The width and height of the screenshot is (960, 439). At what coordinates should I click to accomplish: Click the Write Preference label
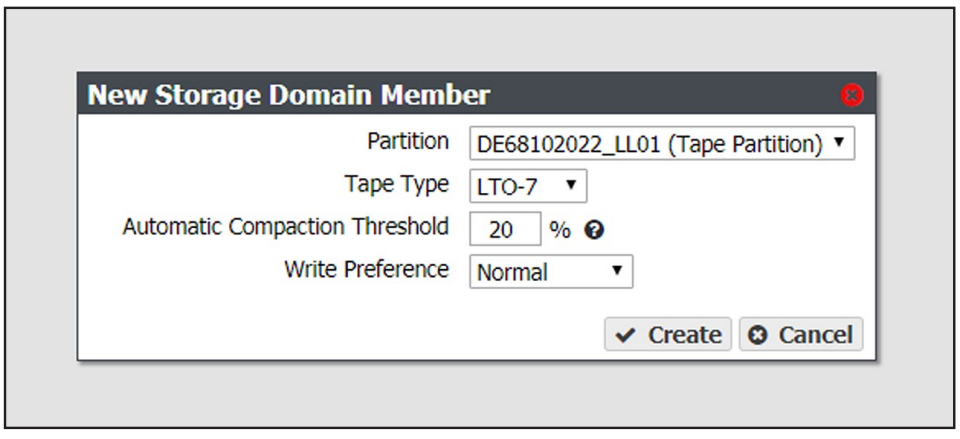[x=366, y=269]
